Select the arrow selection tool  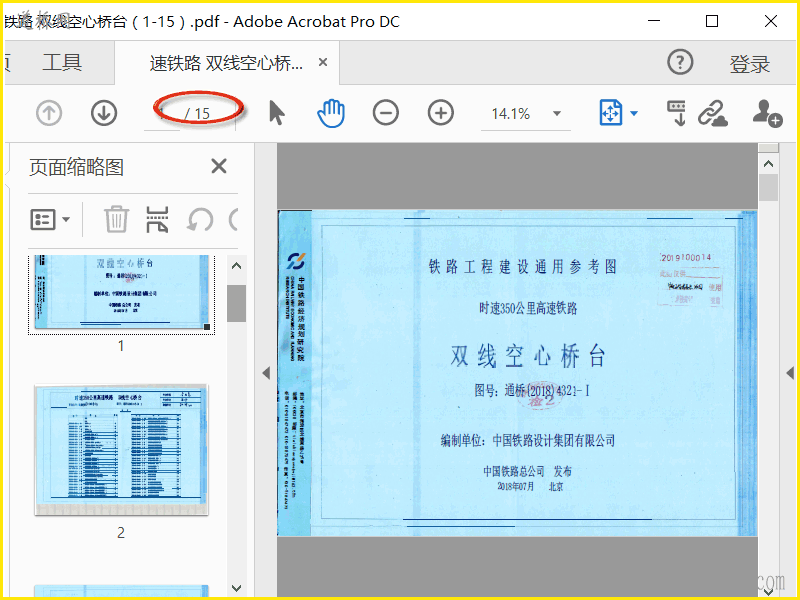click(x=276, y=113)
